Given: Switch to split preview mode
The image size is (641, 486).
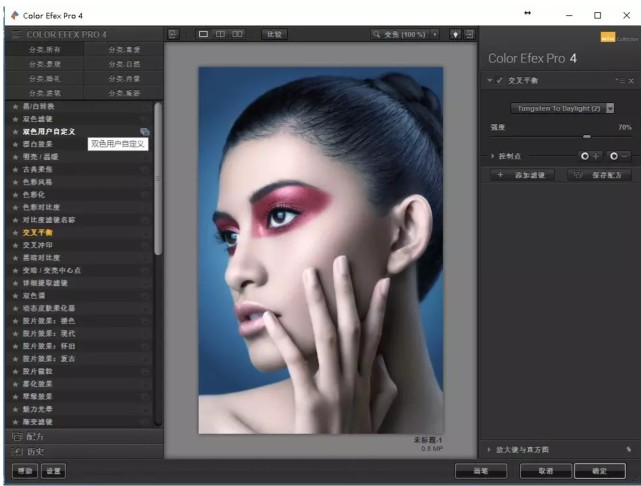Looking at the screenshot, I should [x=220, y=34].
